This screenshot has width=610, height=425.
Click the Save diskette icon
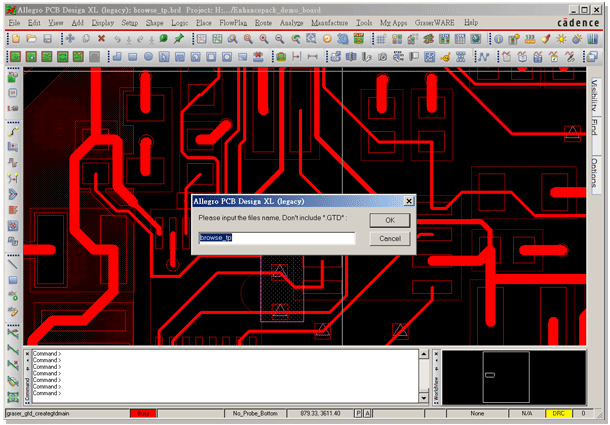click(x=47, y=39)
